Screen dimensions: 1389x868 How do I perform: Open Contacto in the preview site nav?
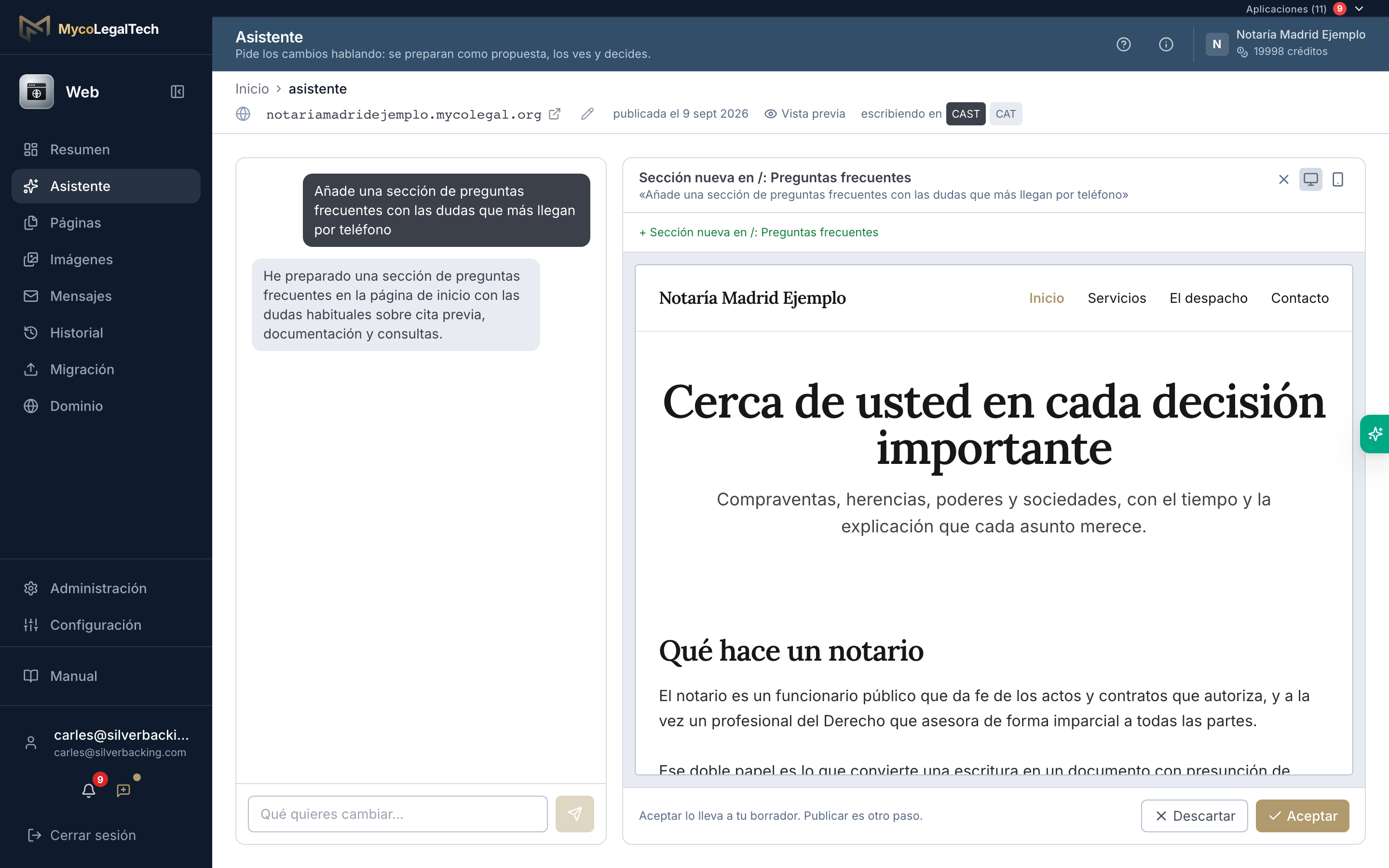pos(1299,298)
